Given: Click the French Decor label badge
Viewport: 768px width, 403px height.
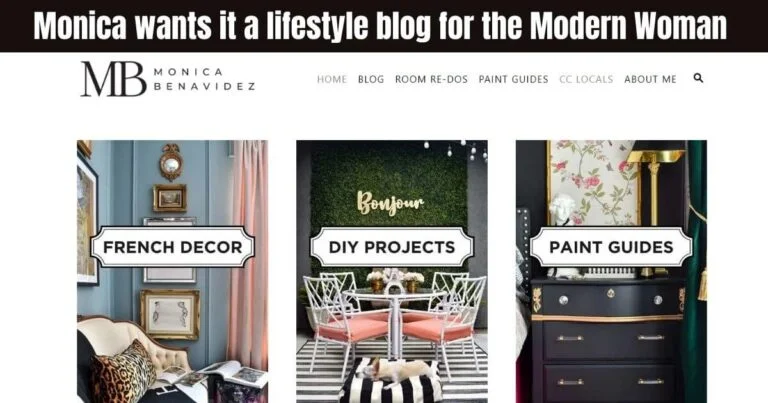Looking at the screenshot, I should pos(172,247).
